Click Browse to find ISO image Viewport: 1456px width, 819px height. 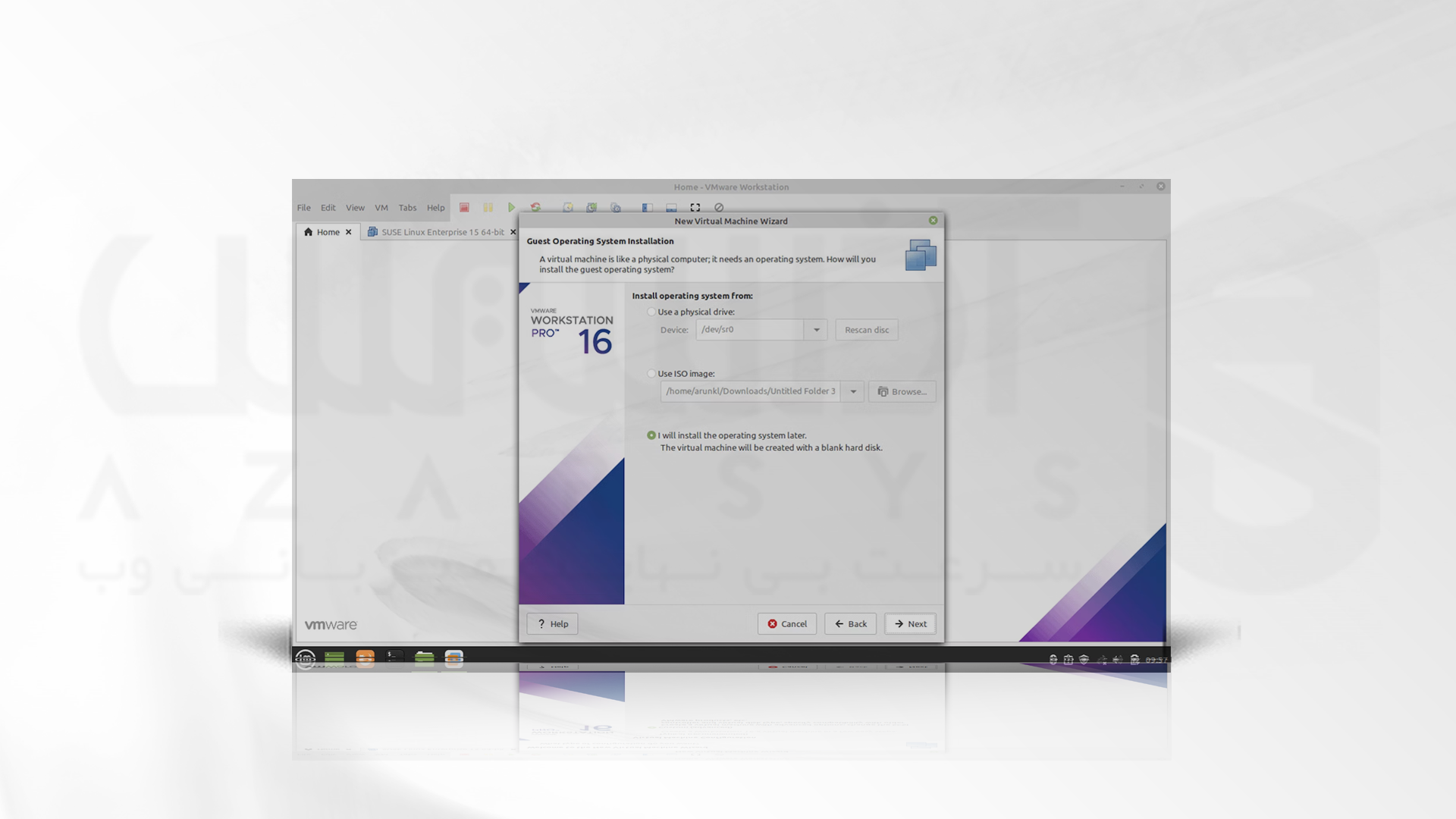901,391
